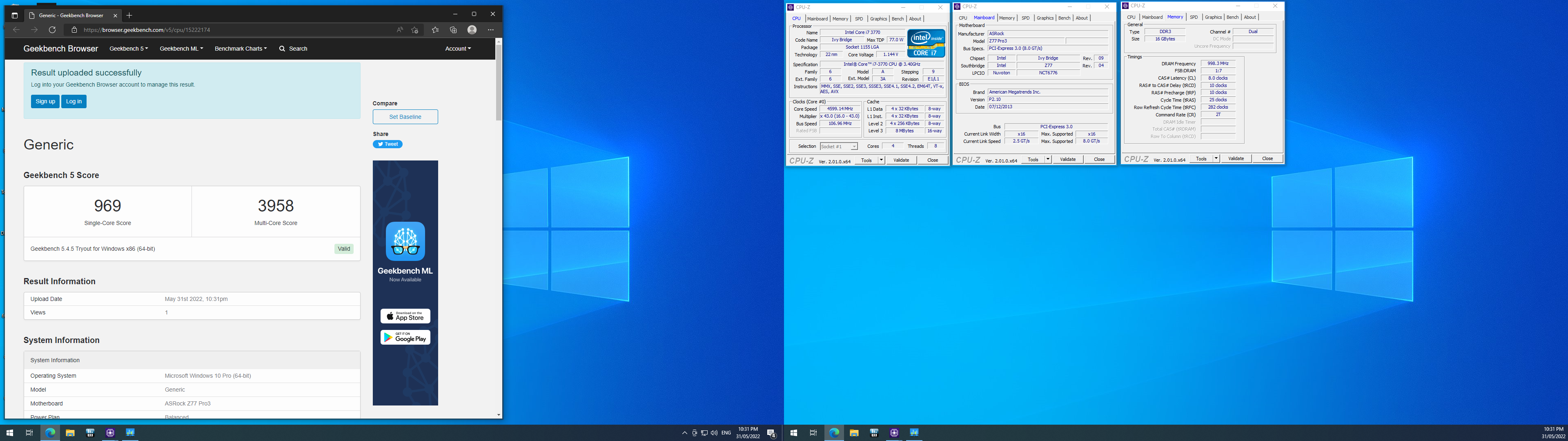Image resolution: width=1568 pixels, height=441 pixels.
Task: Open the Edge Favorites list icon
Action: pyautogui.click(x=435, y=30)
